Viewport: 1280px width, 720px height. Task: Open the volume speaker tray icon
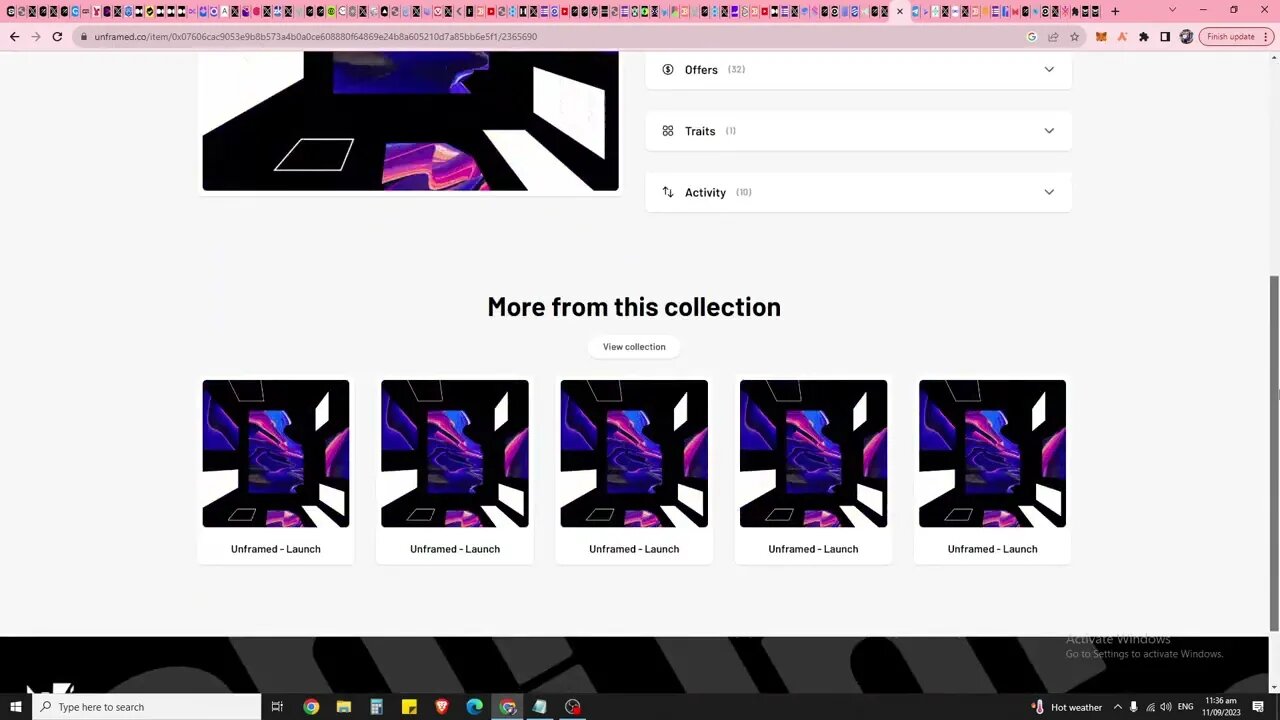pyautogui.click(x=1166, y=707)
